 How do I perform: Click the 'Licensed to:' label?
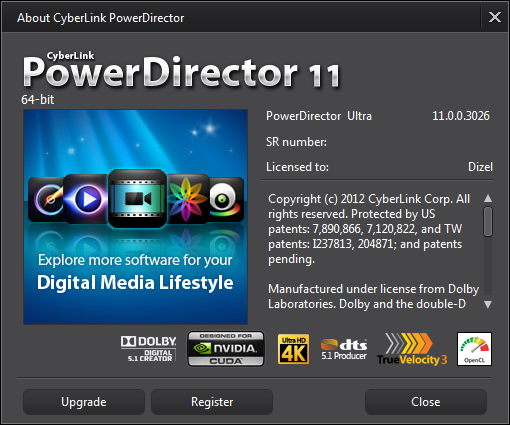pyautogui.click(x=297, y=167)
